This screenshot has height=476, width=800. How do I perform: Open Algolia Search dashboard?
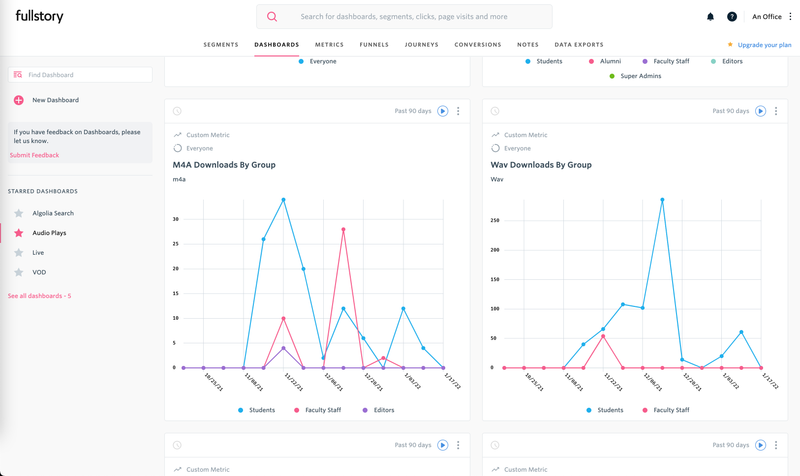click(53, 213)
